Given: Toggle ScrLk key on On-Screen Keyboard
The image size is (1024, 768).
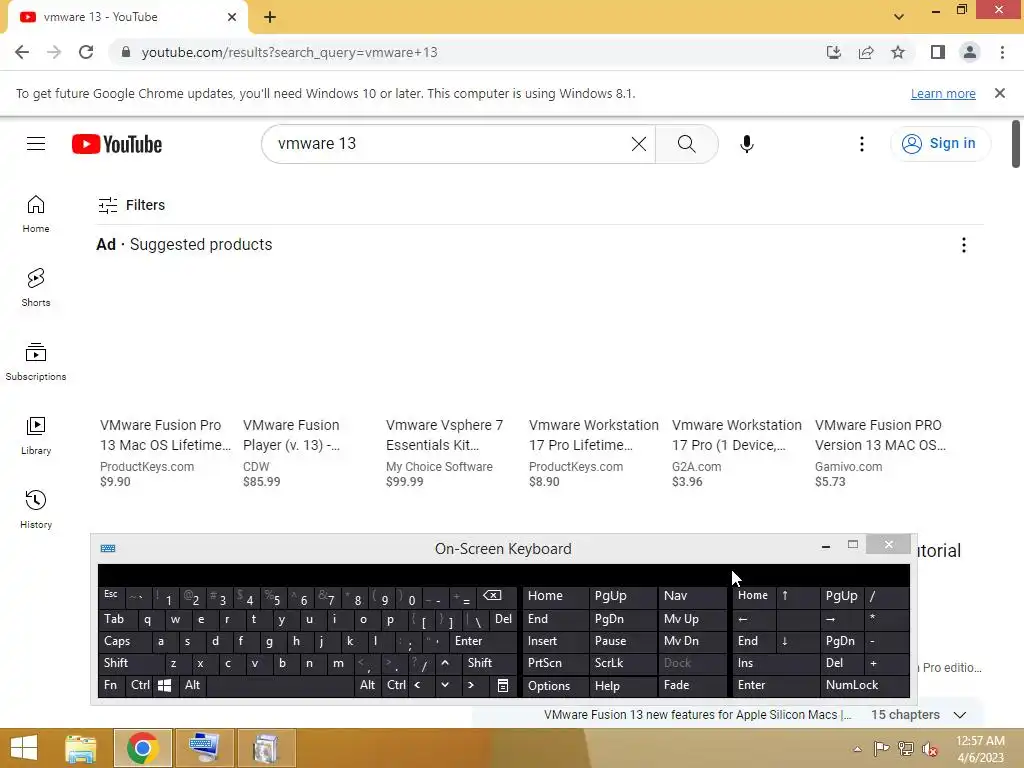Looking at the screenshot, I should coord(622,663).
